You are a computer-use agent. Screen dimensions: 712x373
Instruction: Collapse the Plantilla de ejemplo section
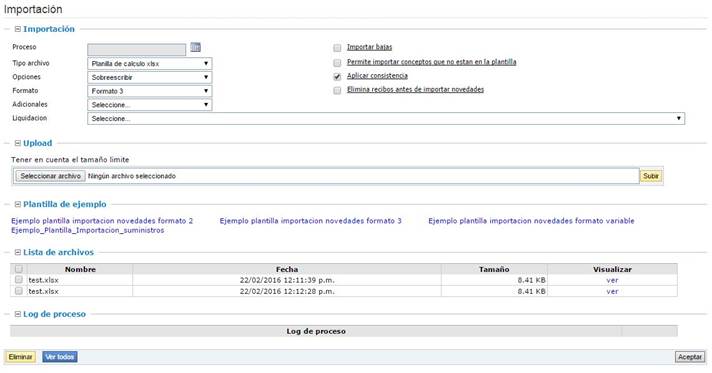tap(18, 204)
